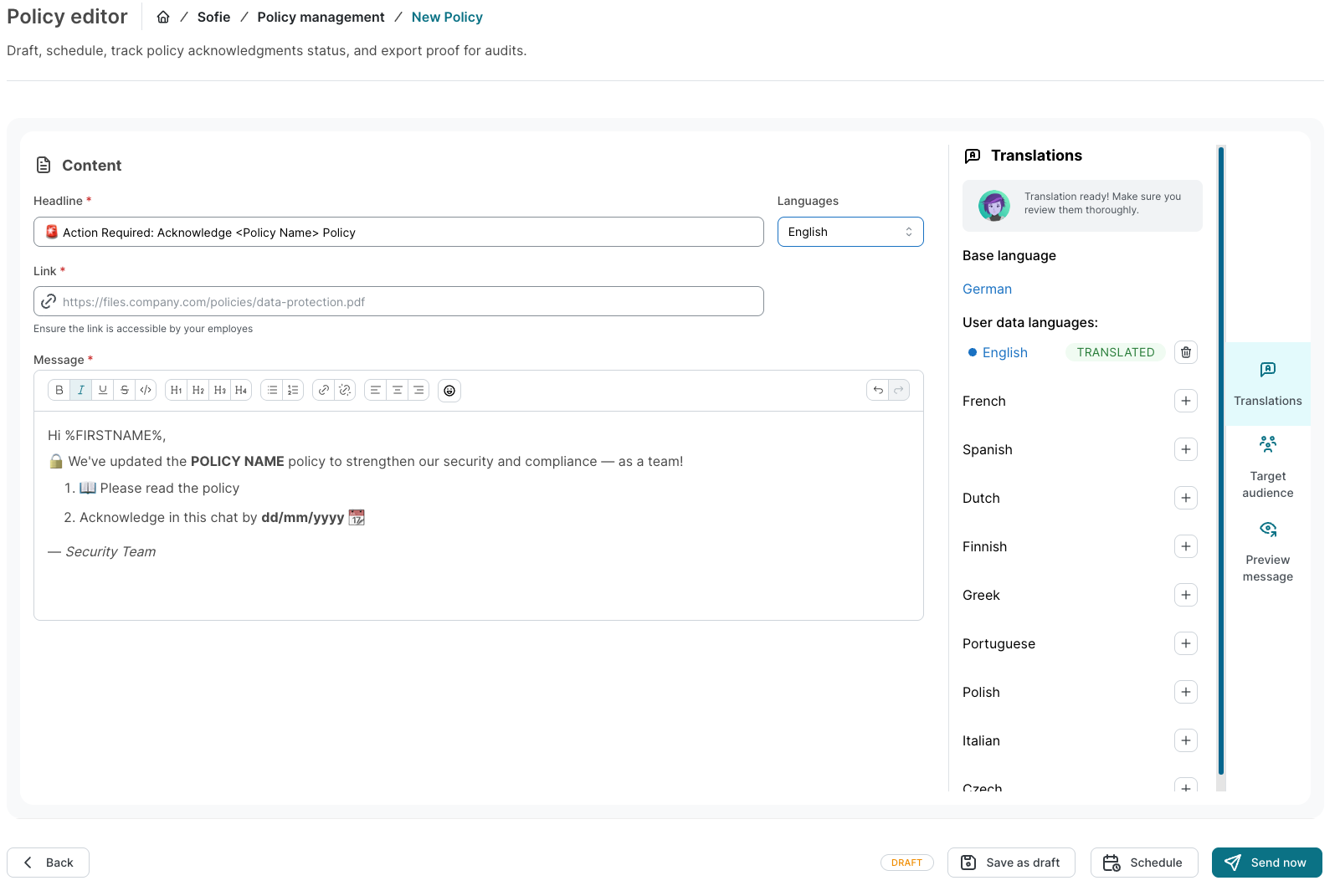Image resolution: width=1340 pixels, height=896 pixels.
Task: Toggle bold formatting in message toolbar
Action: (59, 390)
